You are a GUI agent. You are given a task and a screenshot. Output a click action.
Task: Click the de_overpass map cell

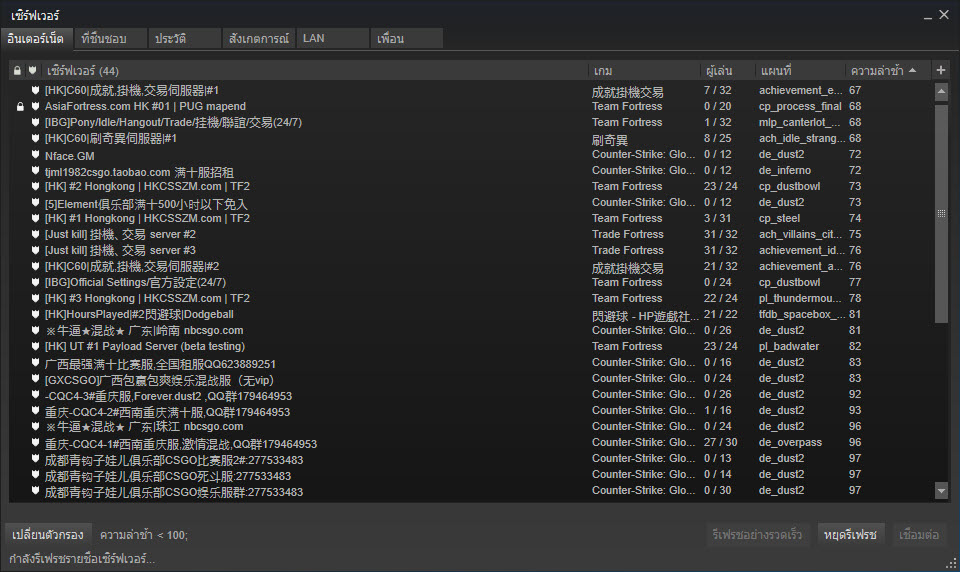point(790,442)
